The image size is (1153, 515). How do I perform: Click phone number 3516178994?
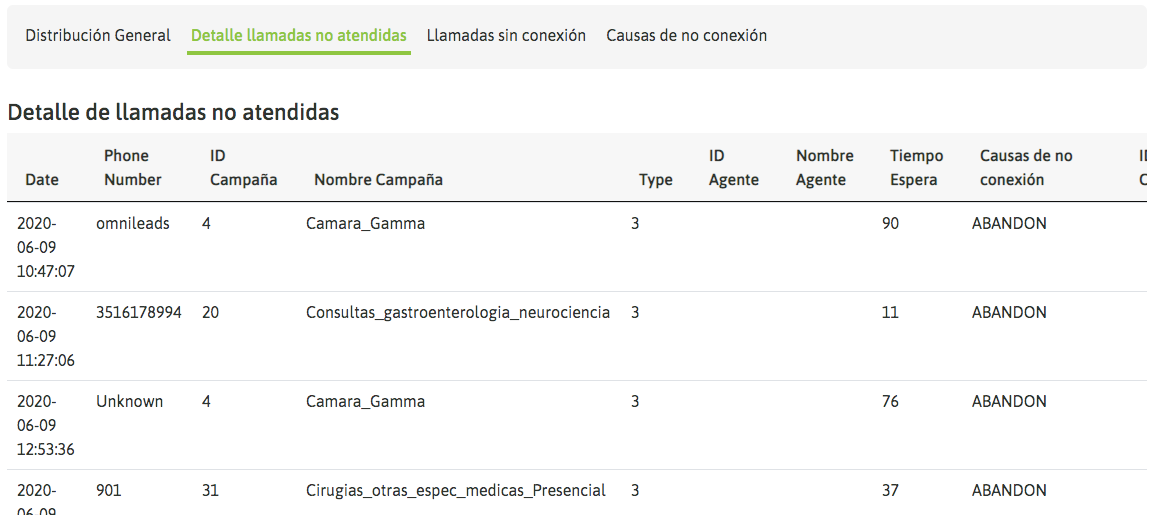[138, 313]
